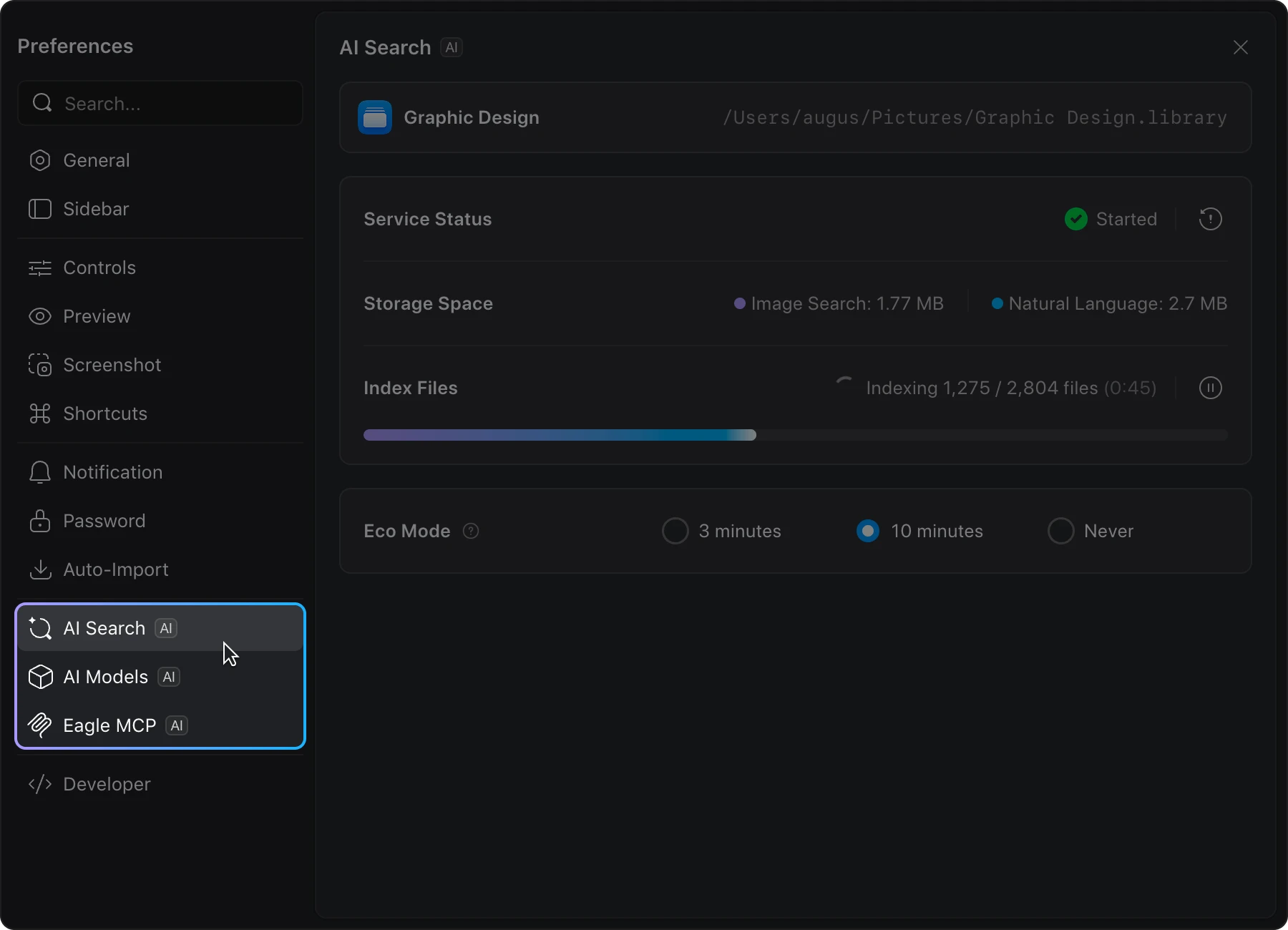The width and height of the screenshot is (1288, 930).
Task: Open the Developer settings page
Action: 106,784
